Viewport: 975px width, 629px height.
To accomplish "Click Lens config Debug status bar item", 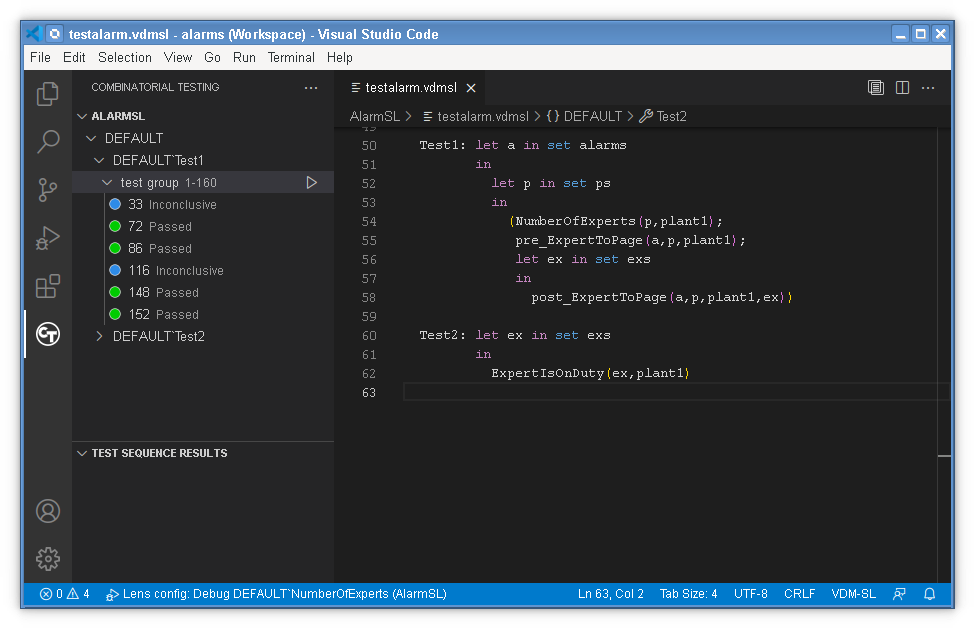I will [277, 594].
